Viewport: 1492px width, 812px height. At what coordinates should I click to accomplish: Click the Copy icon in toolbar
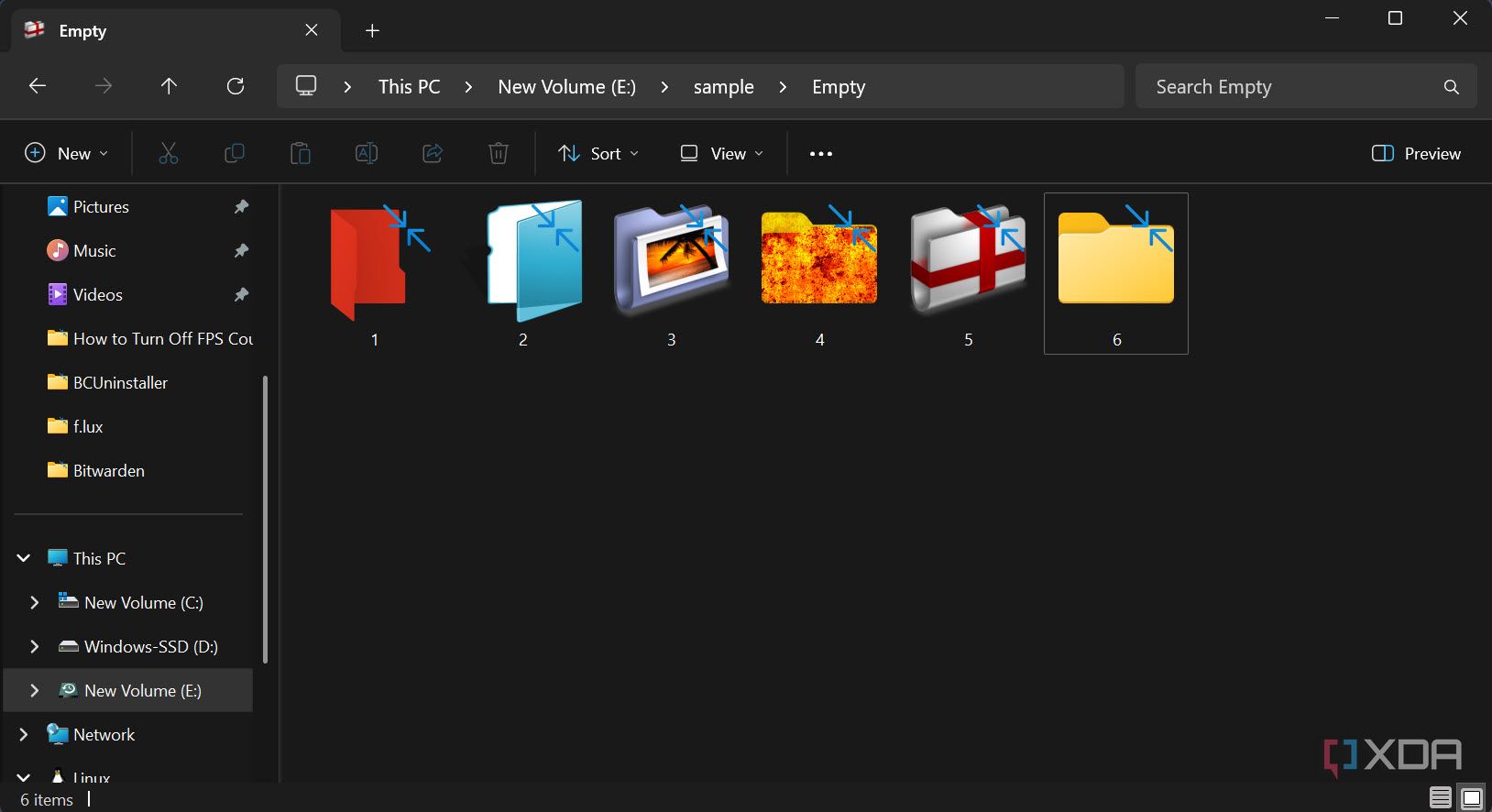pyautogui.click(x=235, y=153)
